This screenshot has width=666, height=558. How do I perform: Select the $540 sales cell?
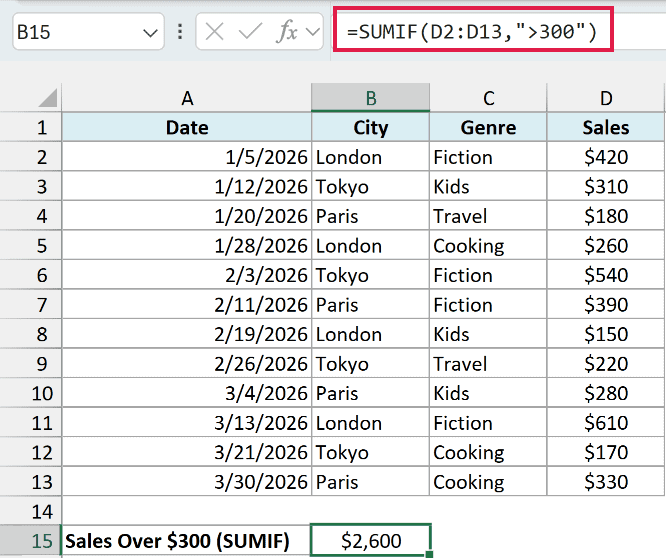tap(606, 275)
